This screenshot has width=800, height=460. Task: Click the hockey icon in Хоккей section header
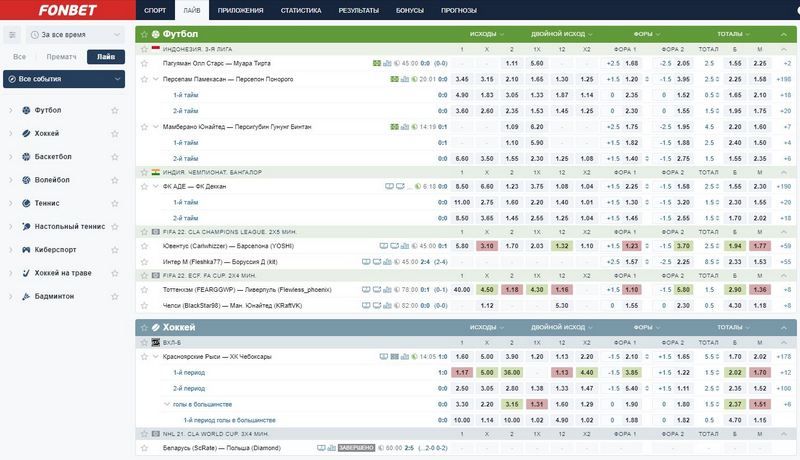pos(156,327)
